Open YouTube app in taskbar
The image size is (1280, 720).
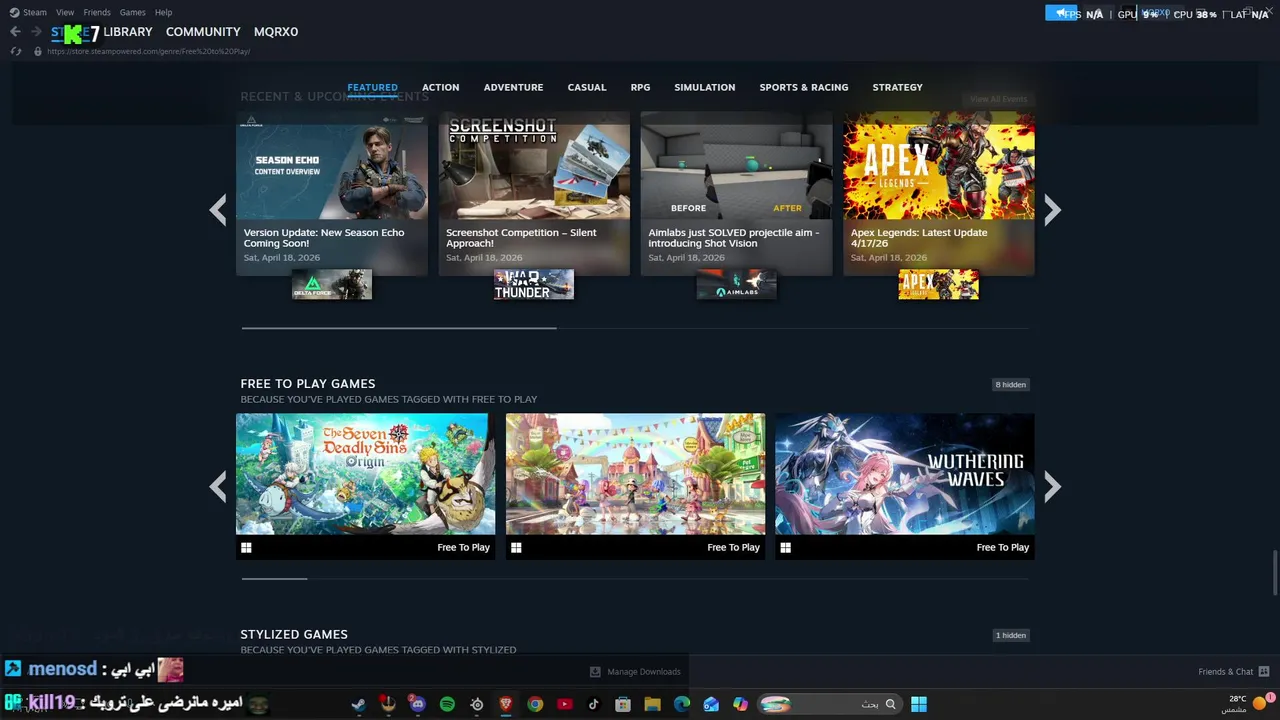565,704
